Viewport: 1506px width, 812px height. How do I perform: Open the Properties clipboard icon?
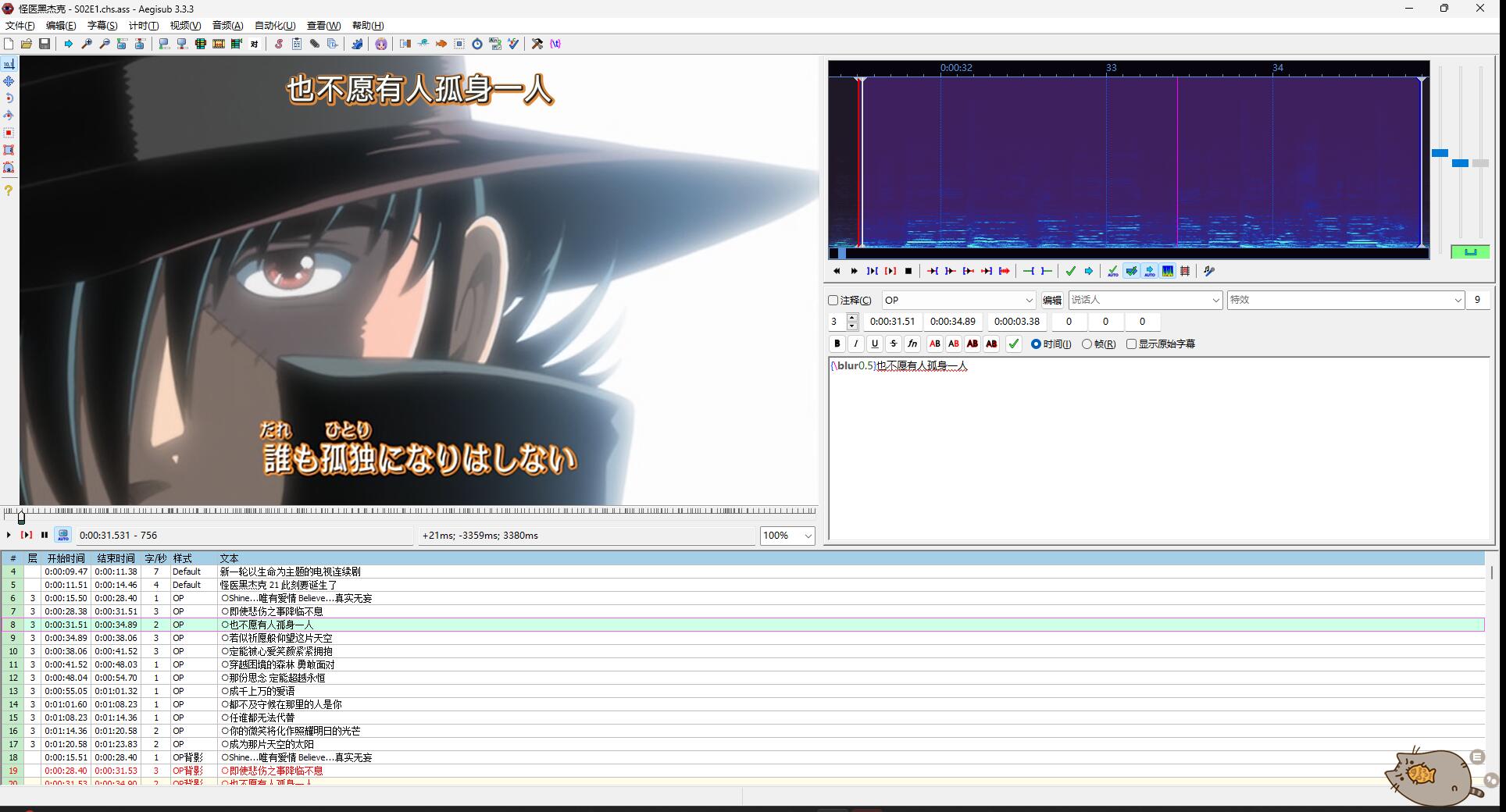coord(297,44)
